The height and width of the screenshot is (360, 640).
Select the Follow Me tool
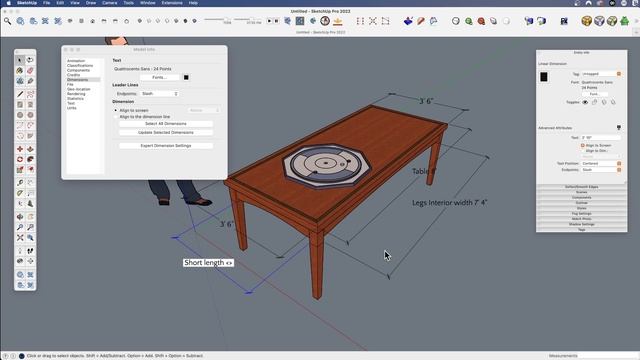[30, 159]
